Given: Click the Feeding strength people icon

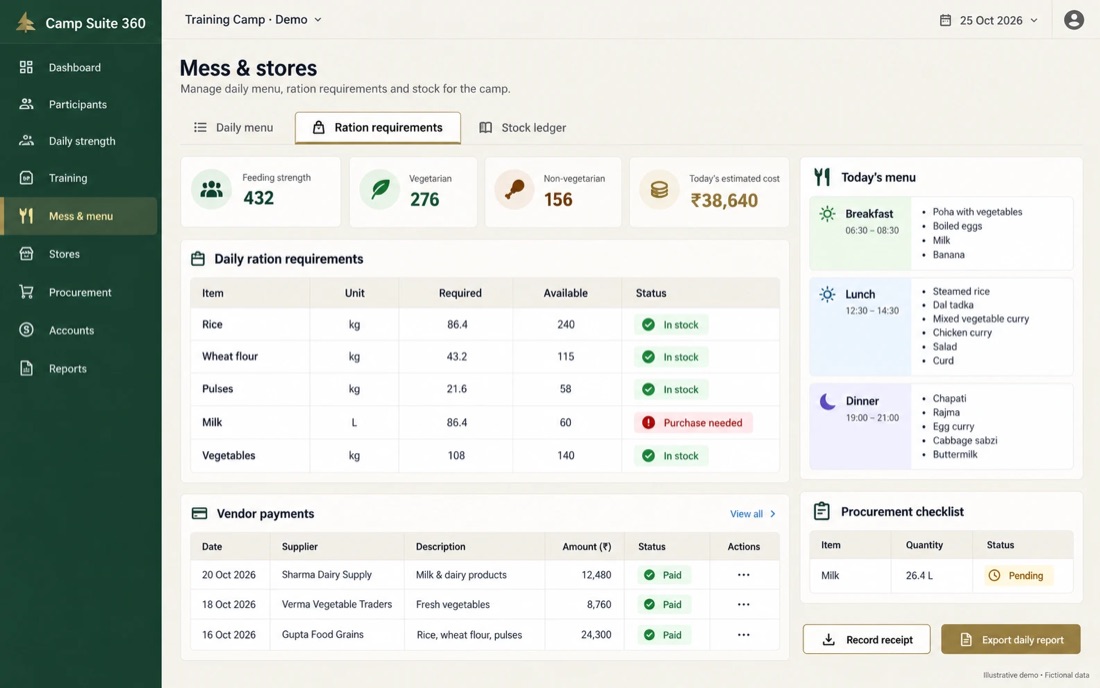Looking at the screenshot, I should (211, 189).
